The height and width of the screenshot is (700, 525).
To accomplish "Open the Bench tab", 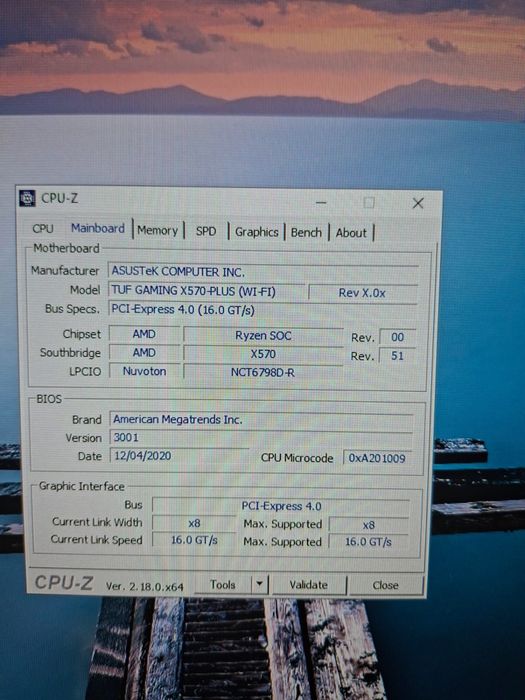I will [x=306, y=233].
